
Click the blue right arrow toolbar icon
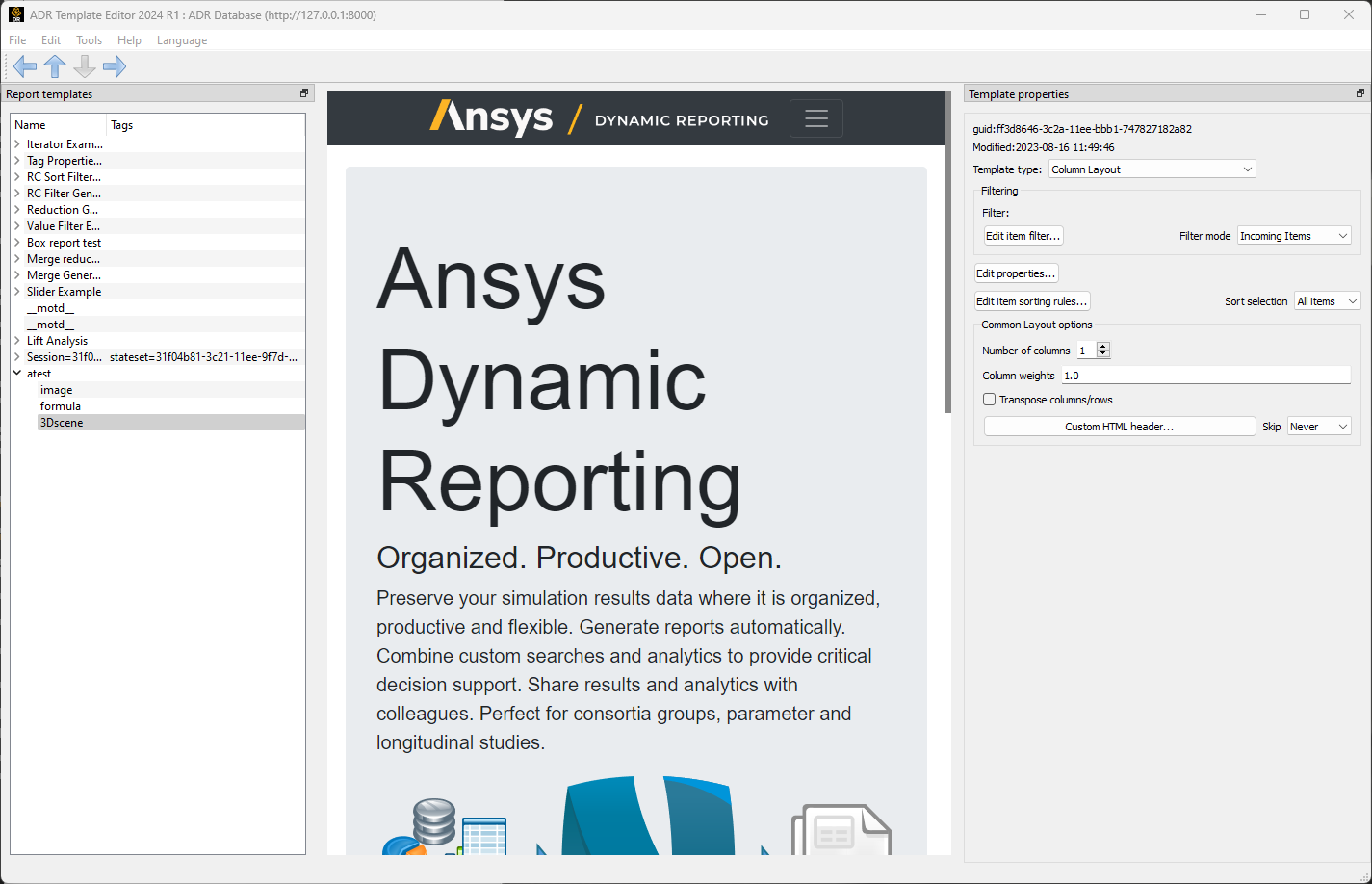coord(115,66)
